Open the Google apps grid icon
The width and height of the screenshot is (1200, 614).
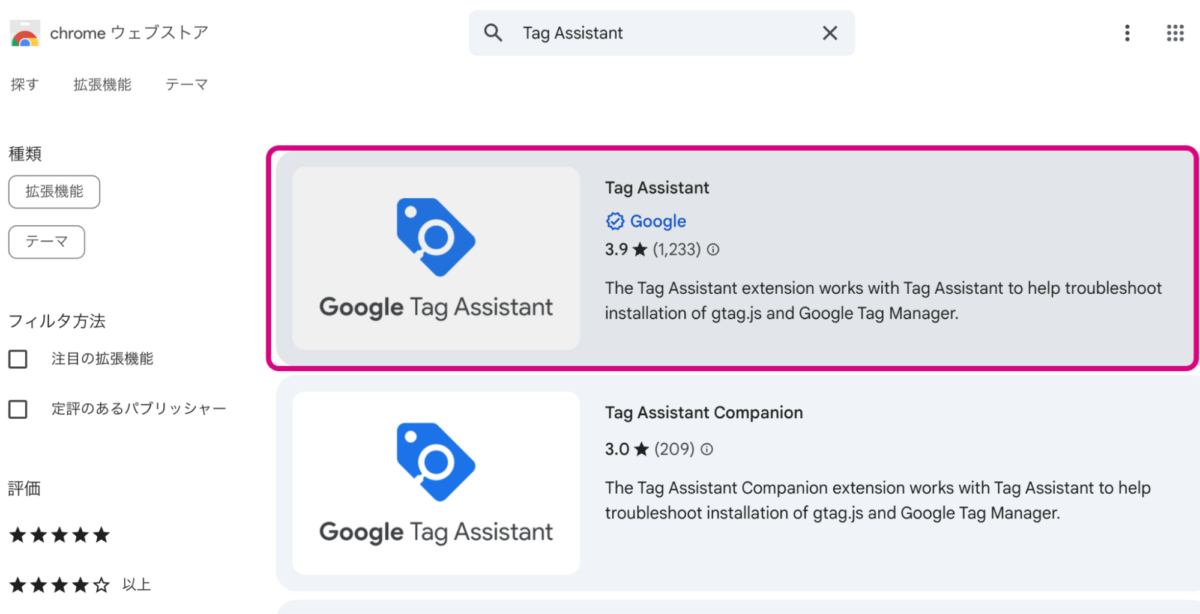[x=1175, y=33]
